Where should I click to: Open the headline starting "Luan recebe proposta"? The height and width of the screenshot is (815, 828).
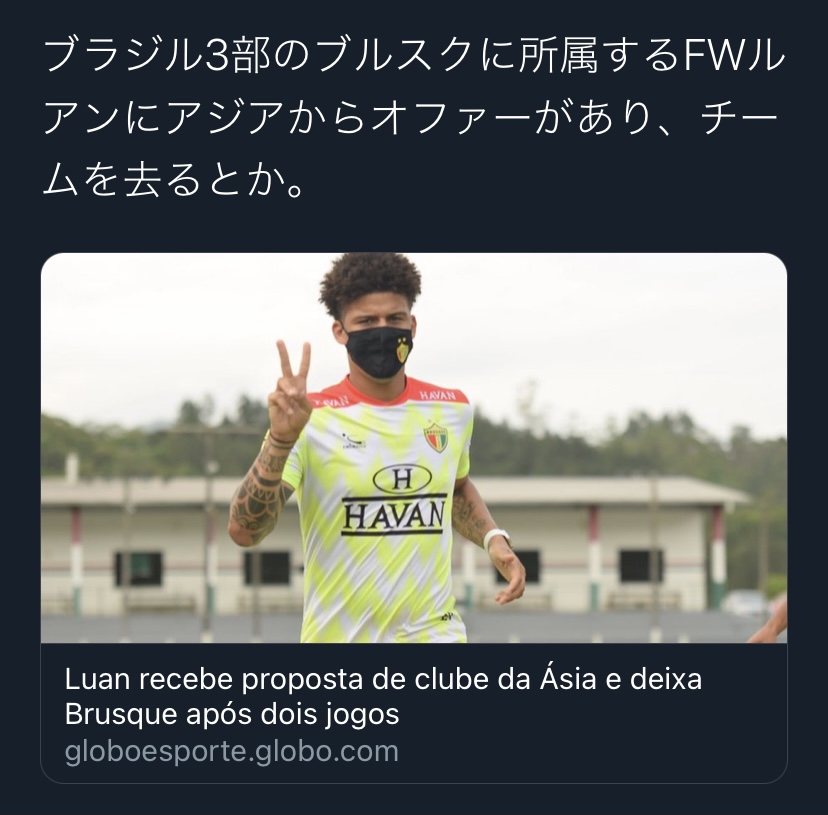click(x=383, y=696)
